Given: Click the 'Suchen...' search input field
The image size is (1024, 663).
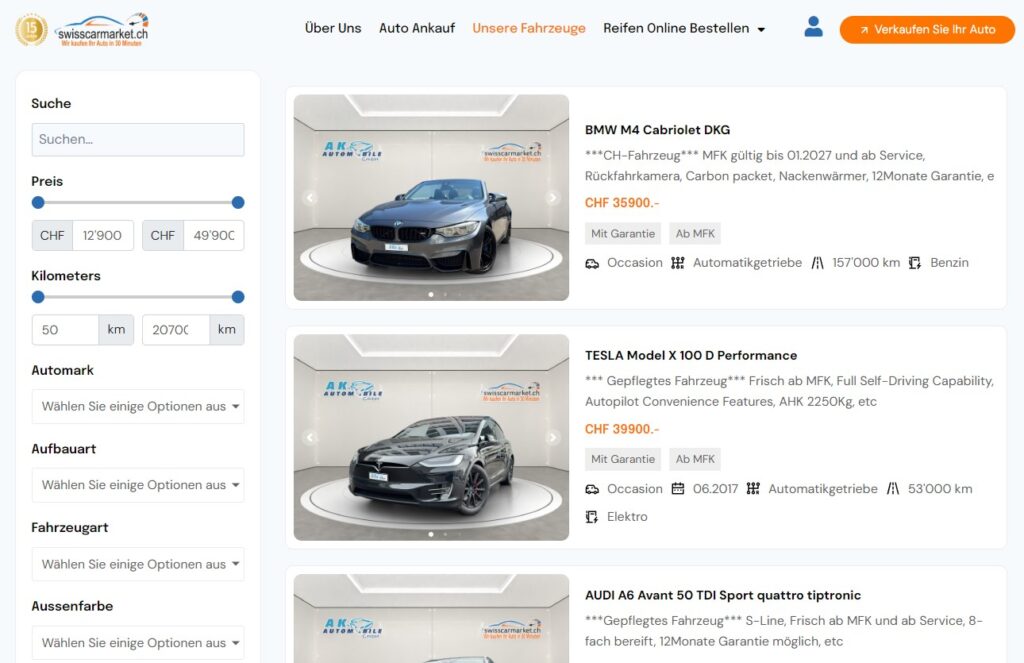Looking at the screenshot, I should click(137, 139).
